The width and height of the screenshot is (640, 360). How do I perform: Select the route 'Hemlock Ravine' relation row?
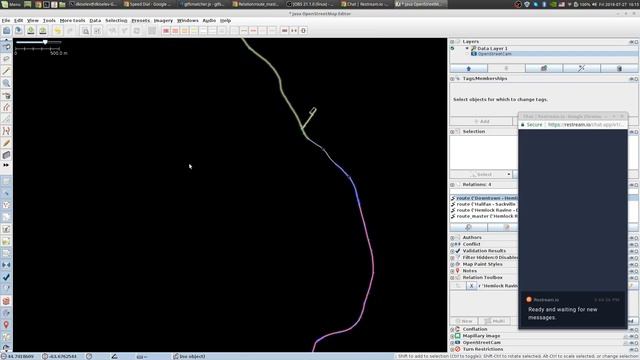[484, 210]
